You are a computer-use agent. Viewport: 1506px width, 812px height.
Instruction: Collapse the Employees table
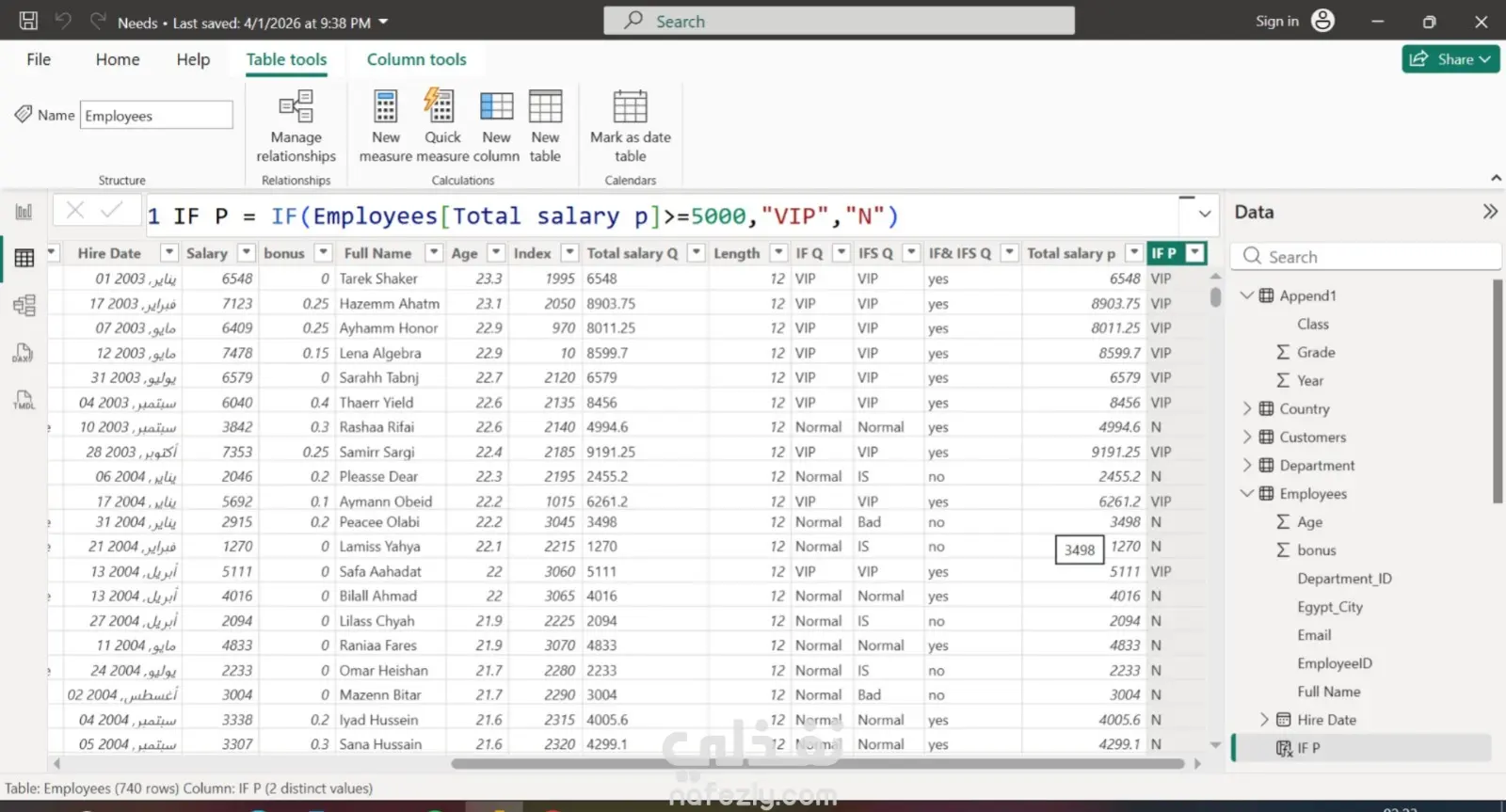pyautogui.click(x=1247, y=493)
